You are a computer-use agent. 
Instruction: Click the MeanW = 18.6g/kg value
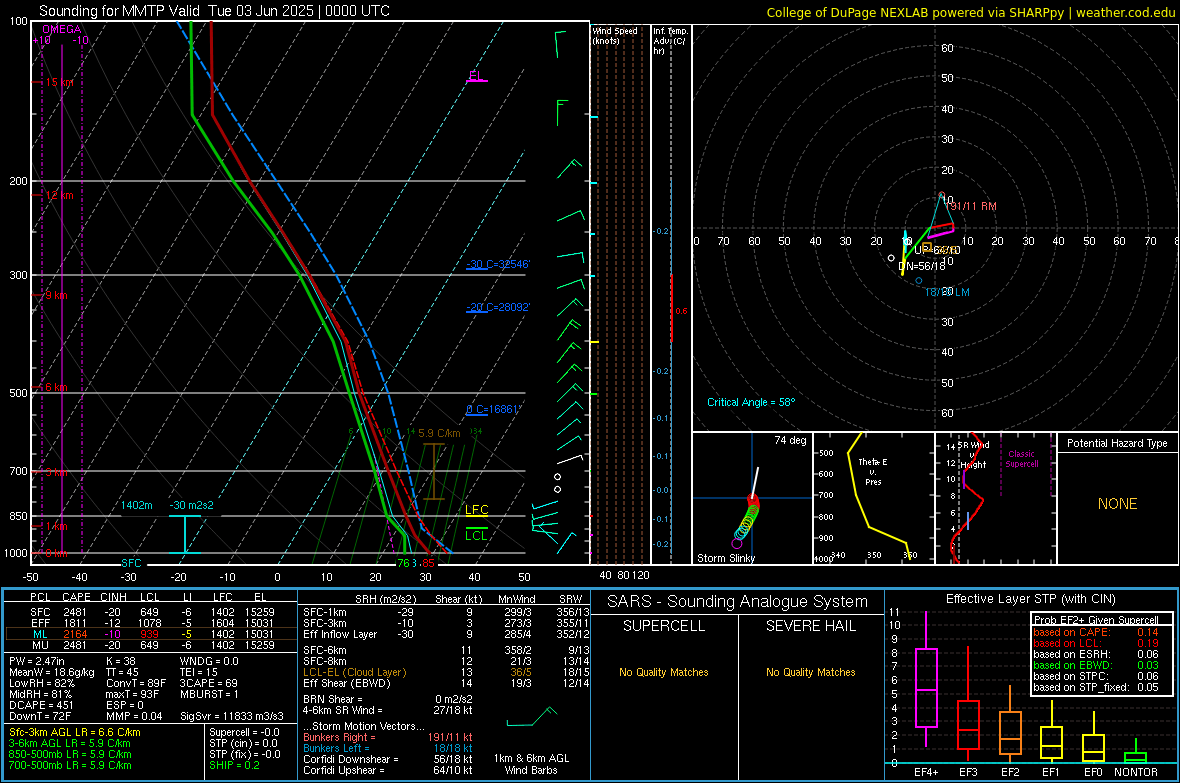pyautogui.click(x=52, y=672)
